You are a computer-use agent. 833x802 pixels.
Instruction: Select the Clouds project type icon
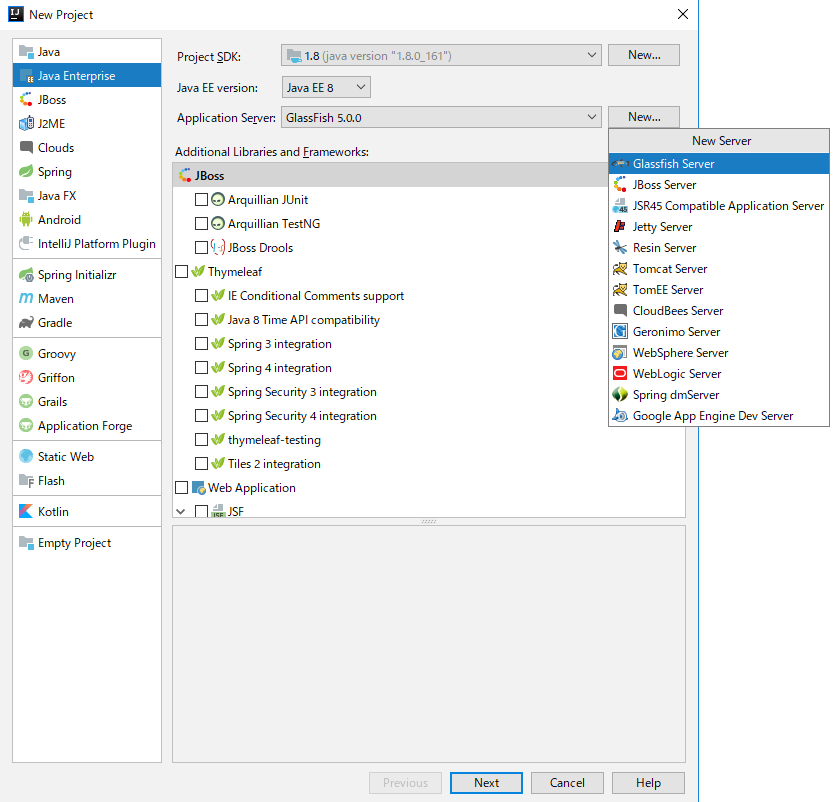[x=26, y=147]
